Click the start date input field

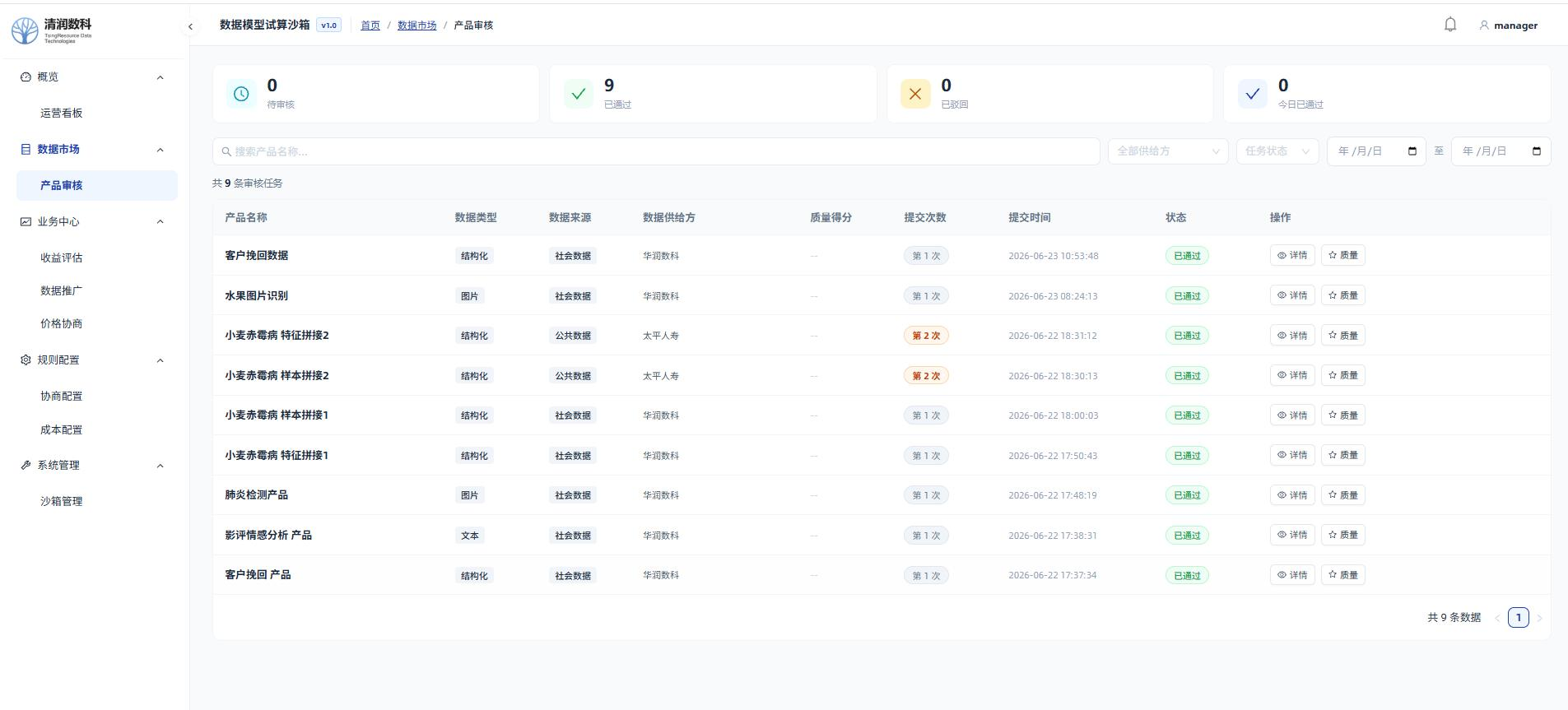(1376, 151)
